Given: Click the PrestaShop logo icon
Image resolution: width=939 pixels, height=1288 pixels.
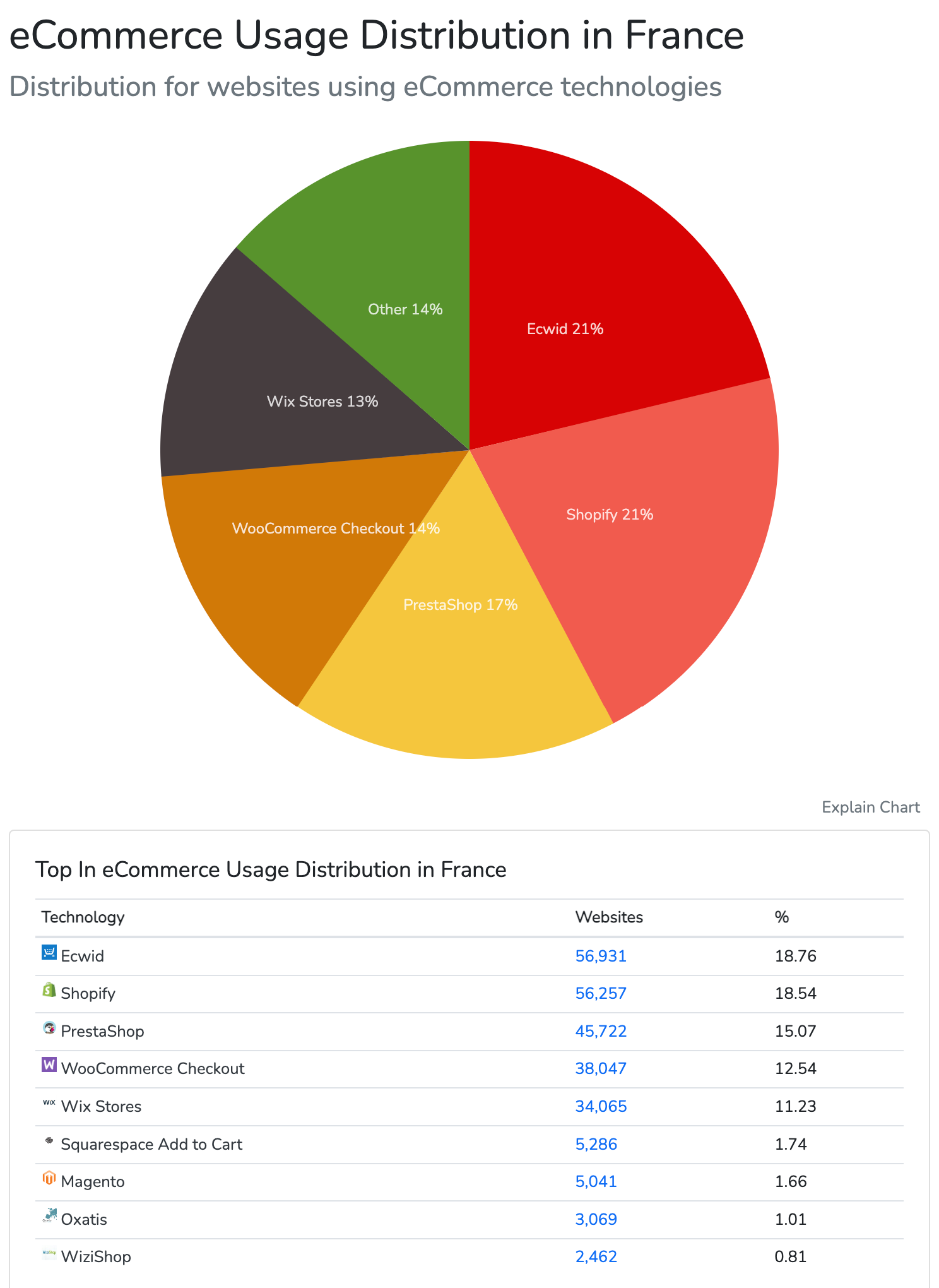Looking at the screenshot, I should [x=49, y=1028].
